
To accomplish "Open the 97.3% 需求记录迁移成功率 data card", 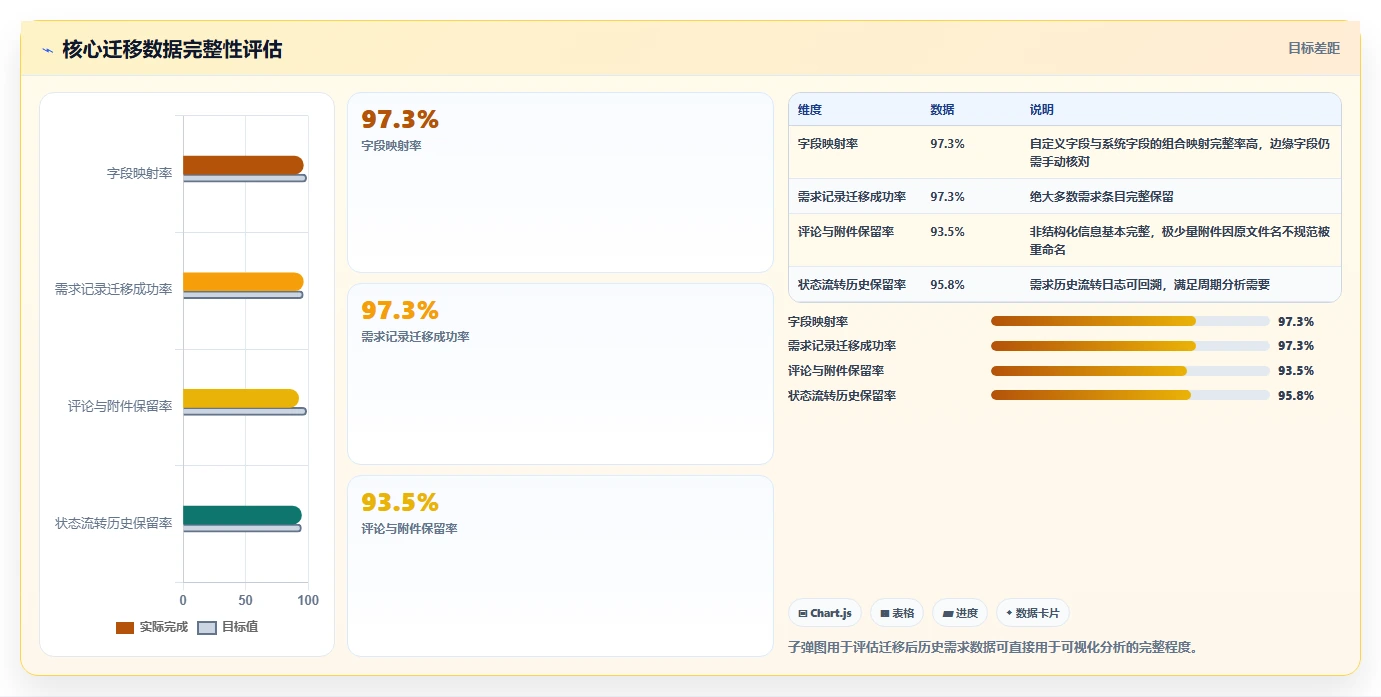I will (560, 374).
